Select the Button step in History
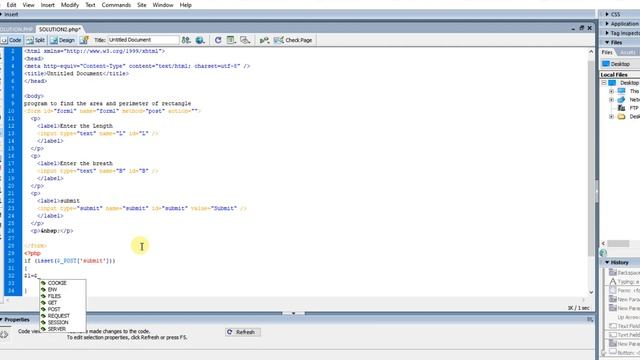Viewport: 640px width, 360px height. [624, 353]
